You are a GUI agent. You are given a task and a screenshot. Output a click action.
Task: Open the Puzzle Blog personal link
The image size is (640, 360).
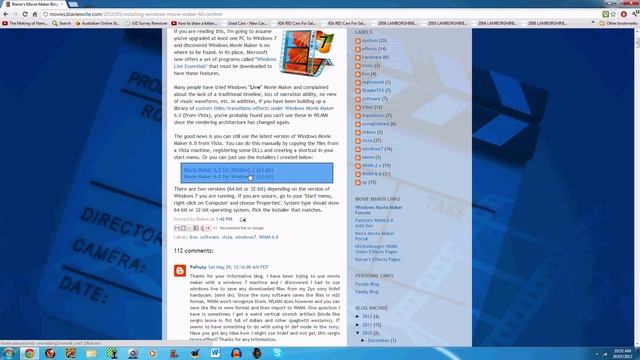pyautogui.click(x=367, y=284)
